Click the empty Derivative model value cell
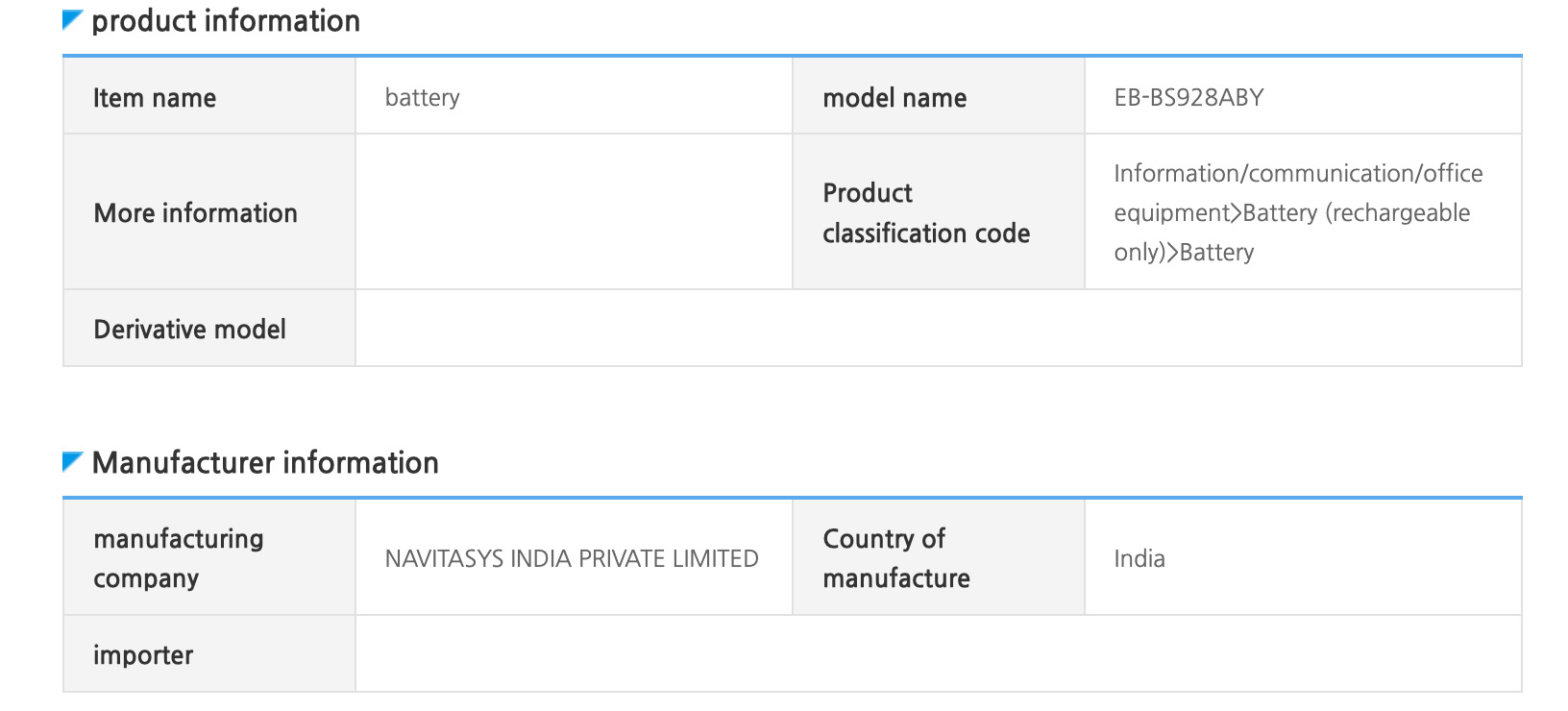Screen dimensions: 1568x711 (938, 329)
